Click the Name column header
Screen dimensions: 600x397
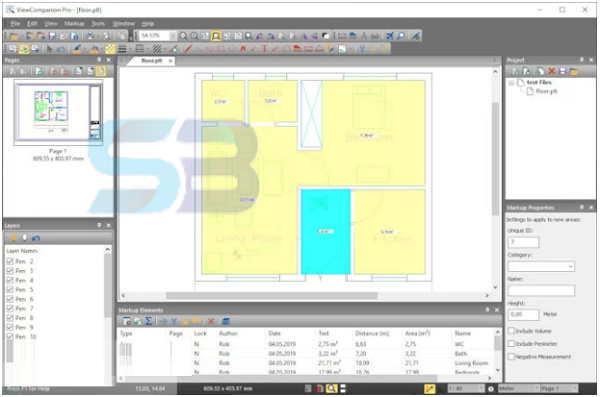point(463,333)
